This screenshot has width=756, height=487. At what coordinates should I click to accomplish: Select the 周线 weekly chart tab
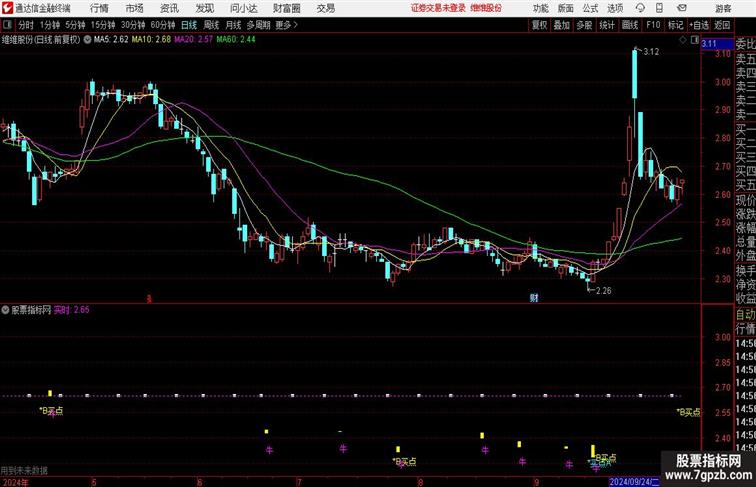(211, 25)
